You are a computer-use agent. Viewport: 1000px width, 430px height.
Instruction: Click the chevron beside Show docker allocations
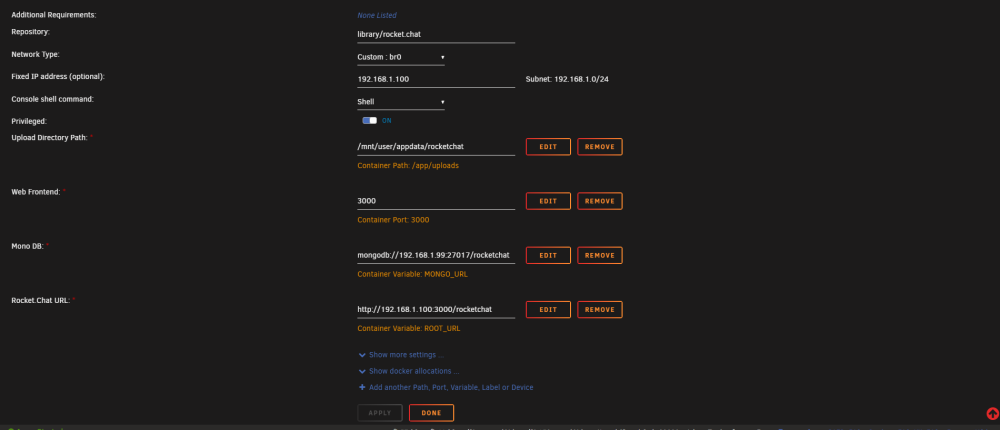point(362,371)
